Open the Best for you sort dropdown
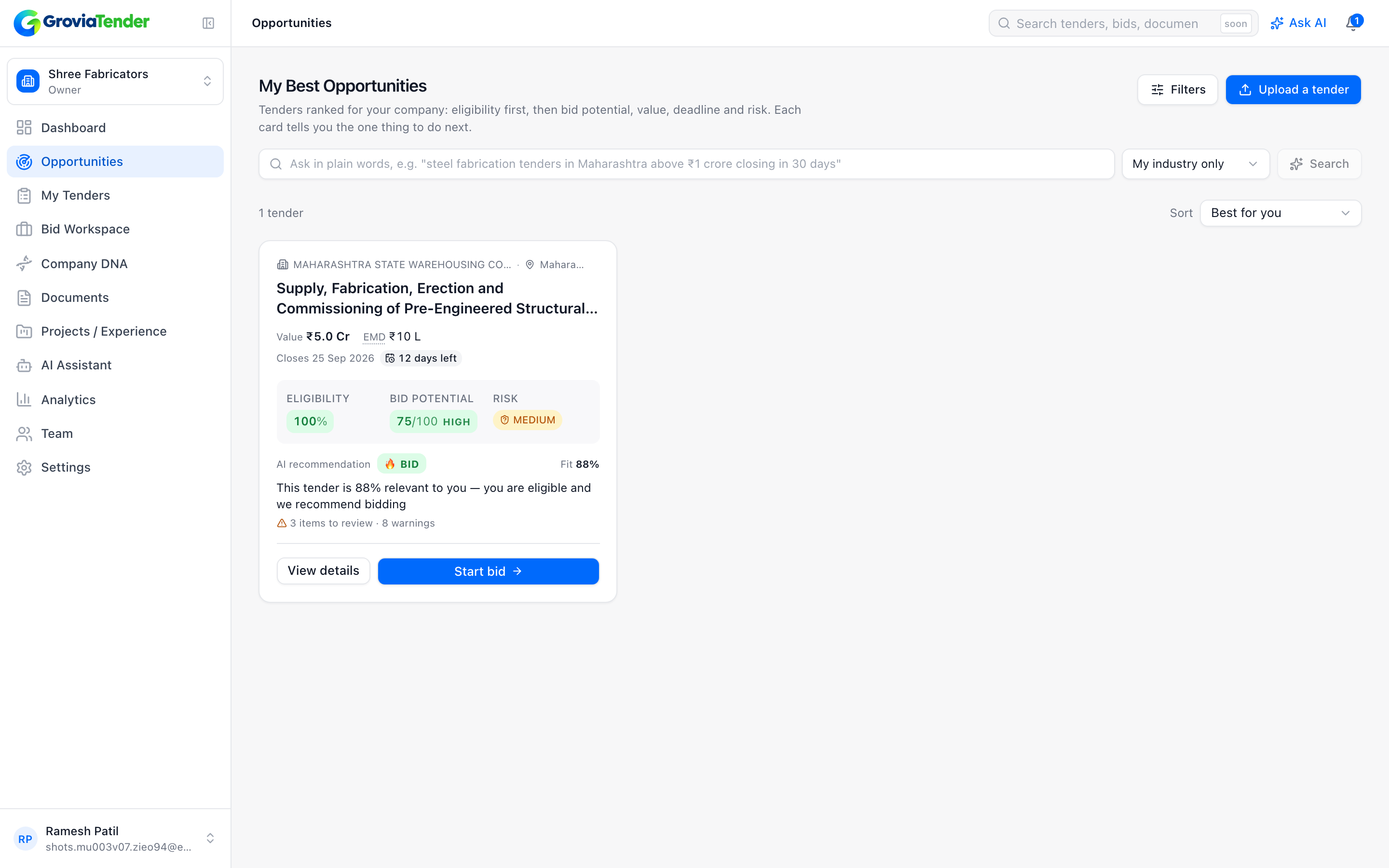This screenshot has height=868, width=1389. point(1280,213)
